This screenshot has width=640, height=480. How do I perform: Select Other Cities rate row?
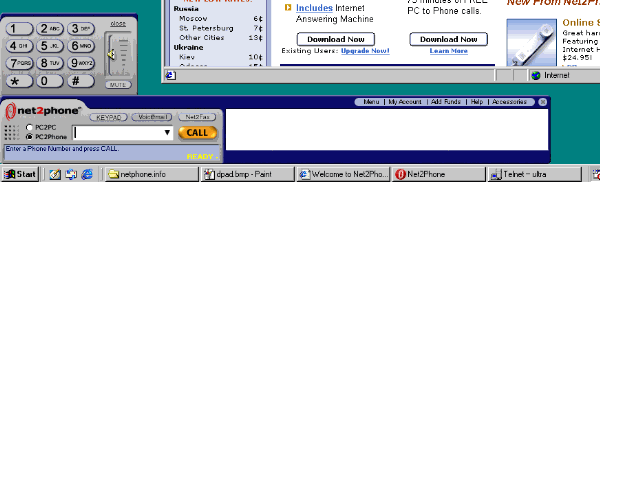(220, 38)
